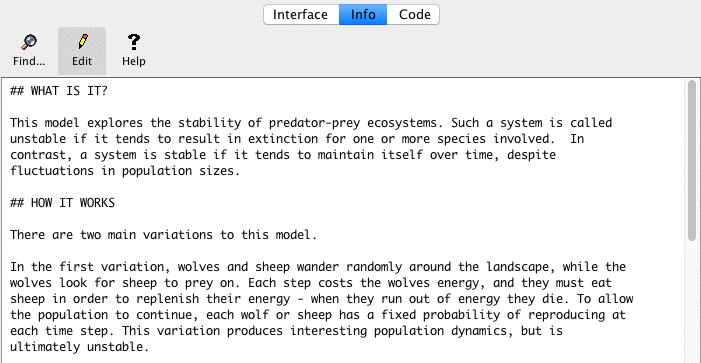Open Help via the question mark icon
Image resolution: width=701 pixels, height=363 pixels.
(134, 42)
